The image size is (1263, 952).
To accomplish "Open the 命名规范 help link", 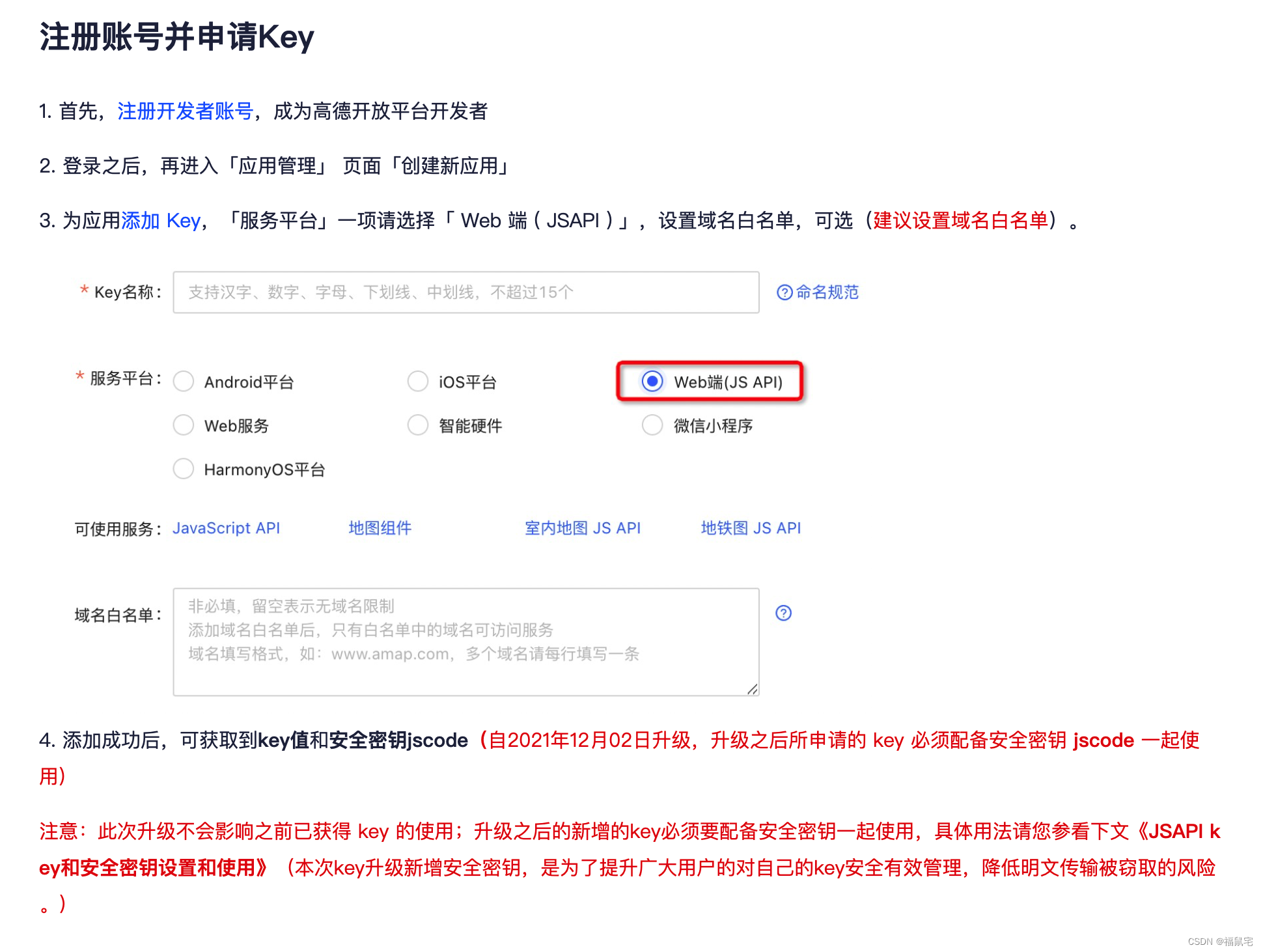I will tap(827, 292).
